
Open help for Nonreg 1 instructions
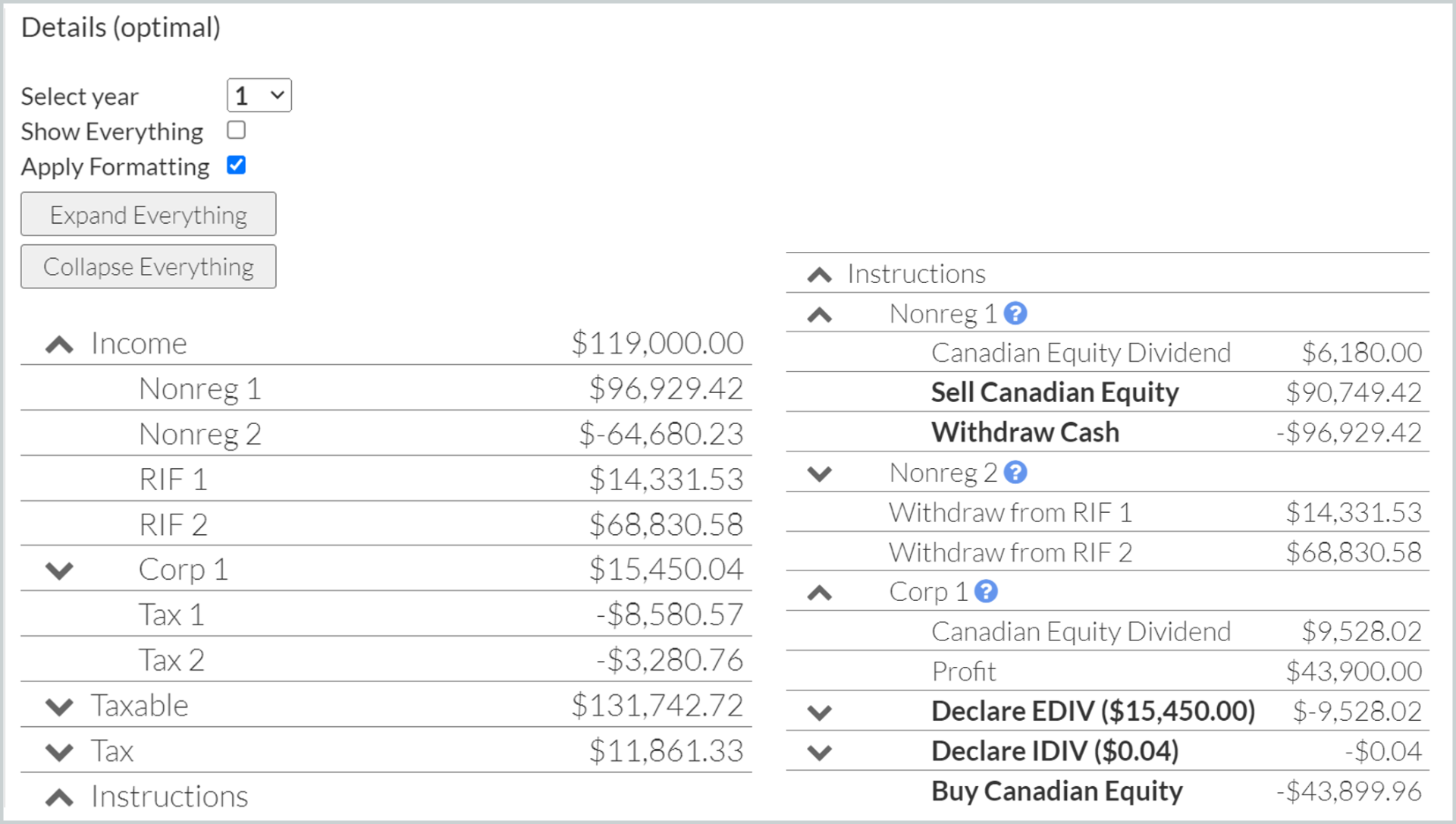[1015, 313]
